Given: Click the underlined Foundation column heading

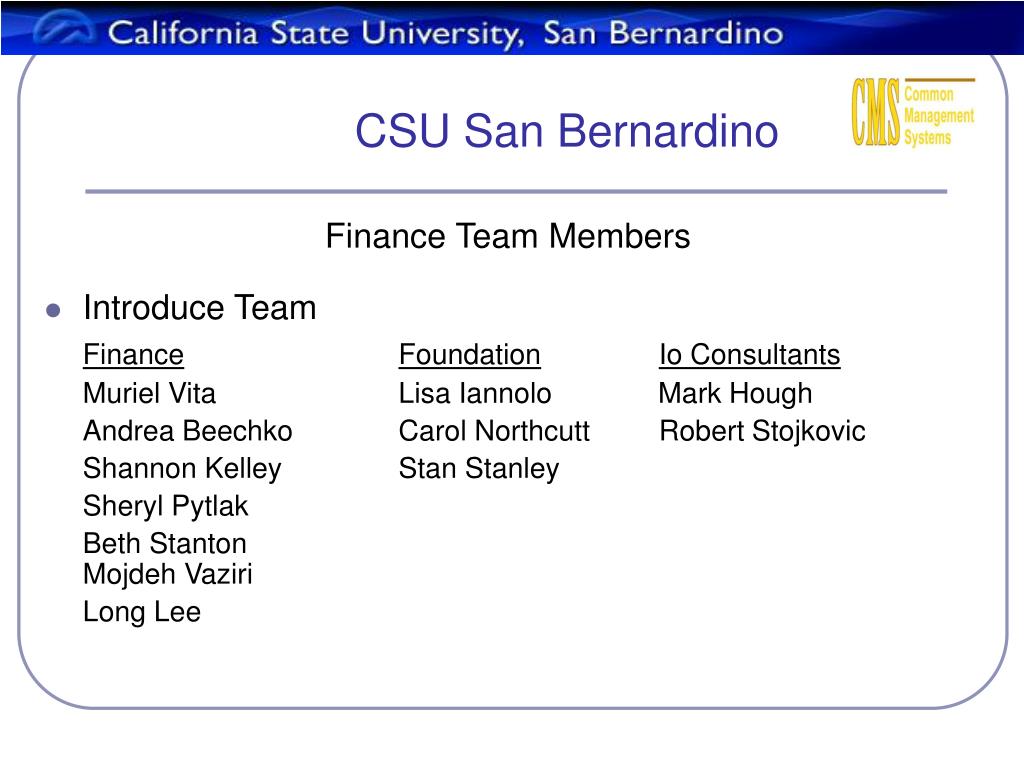Looking at the screenshot, I should (470, 355).
